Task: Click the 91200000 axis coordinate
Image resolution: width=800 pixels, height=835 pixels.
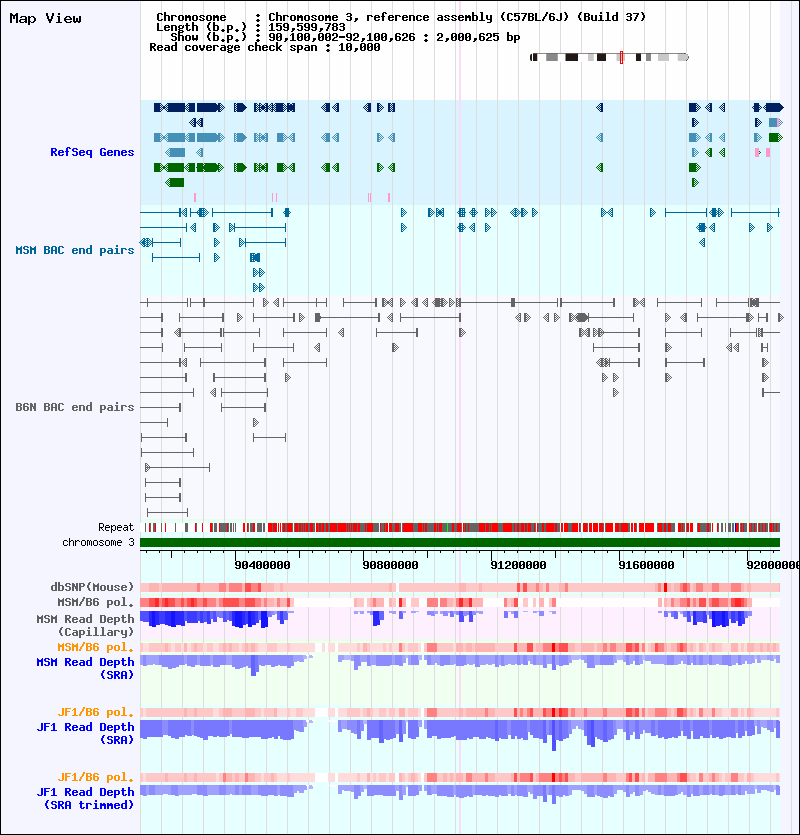Action: pyautogui.click(x=518, y=565)
